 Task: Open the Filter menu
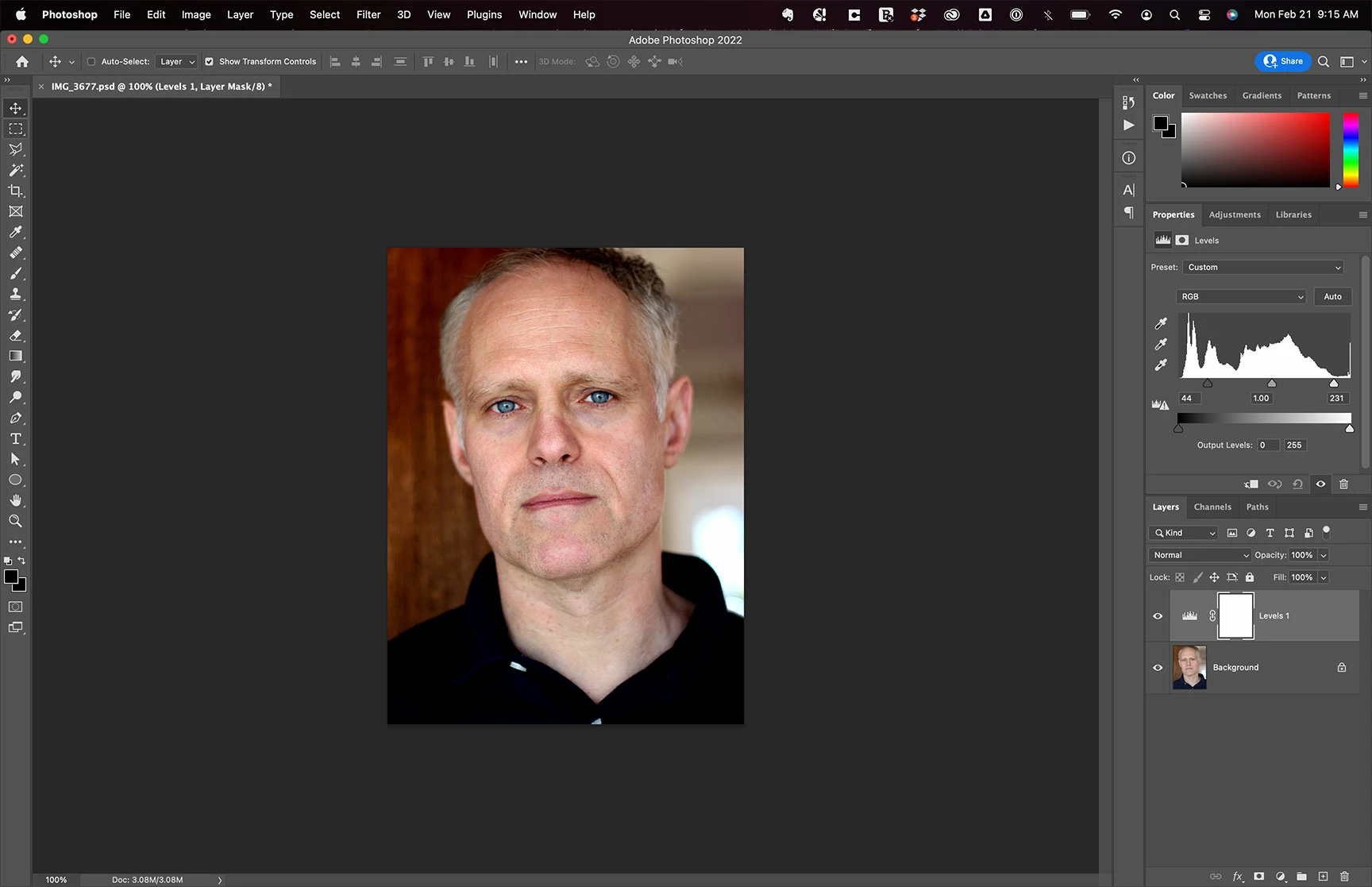pos(368,14)
